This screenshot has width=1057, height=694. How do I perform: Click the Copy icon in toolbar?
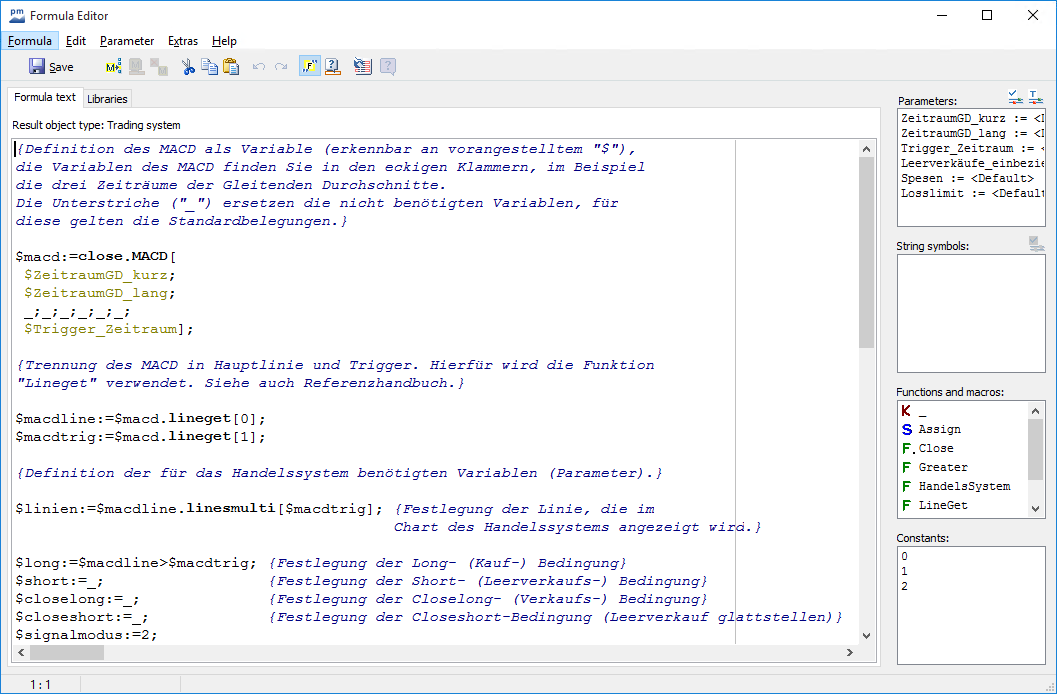click(x=209, y=67)
